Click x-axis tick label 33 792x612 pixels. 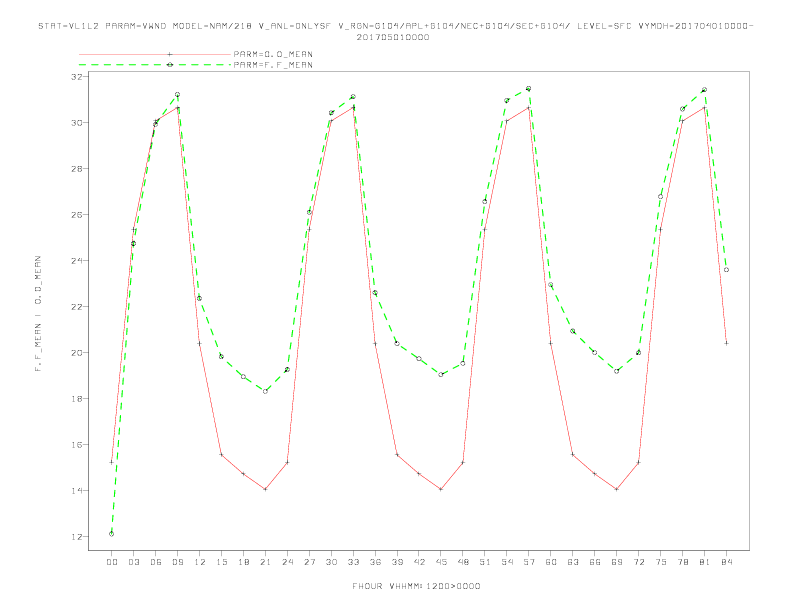click(x=353, y=562)
